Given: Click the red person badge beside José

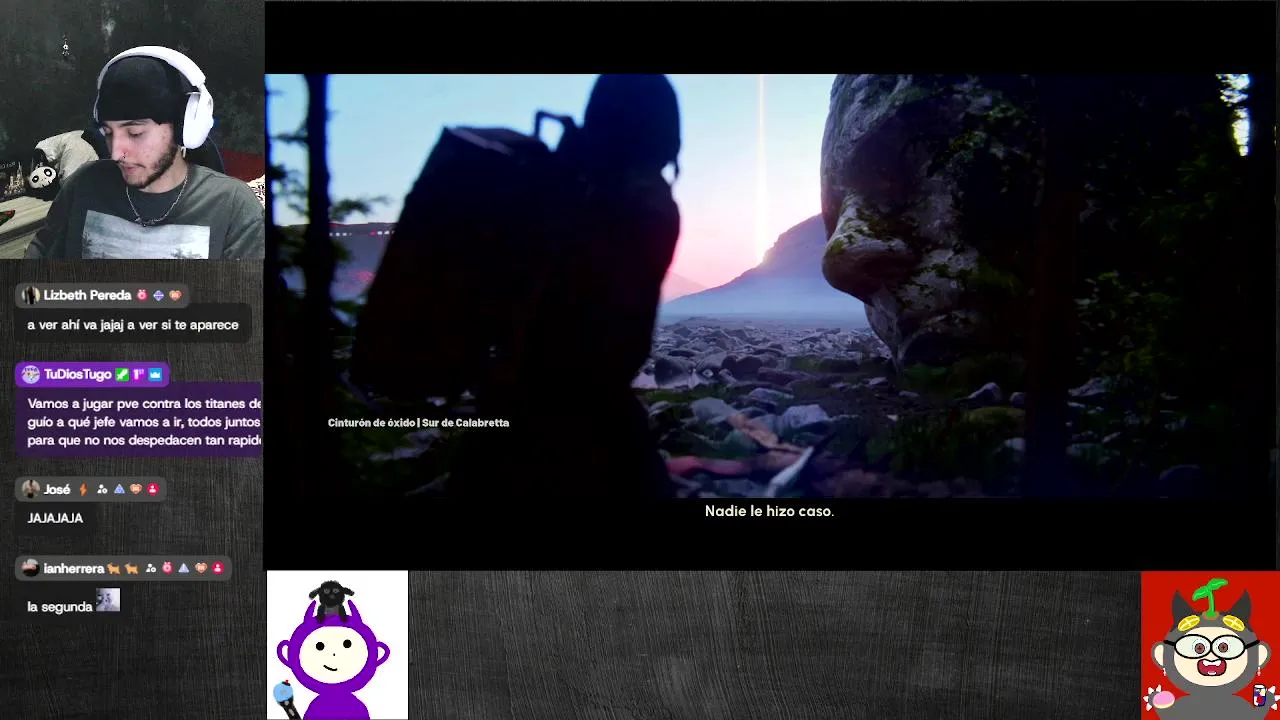Looking at the screenshot, I should pos(153,489).
